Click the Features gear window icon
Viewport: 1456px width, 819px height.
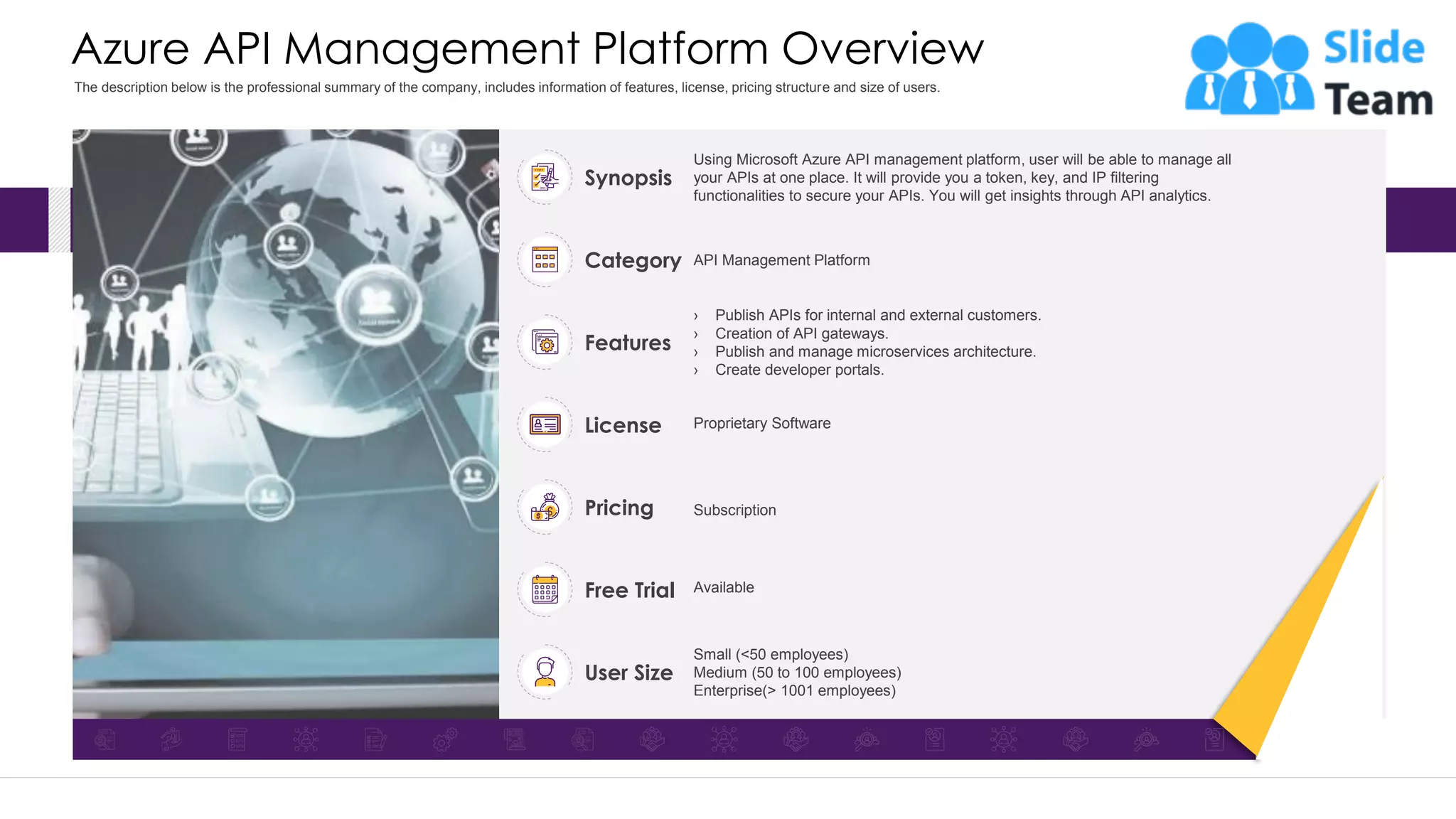(x=545, y=343)
